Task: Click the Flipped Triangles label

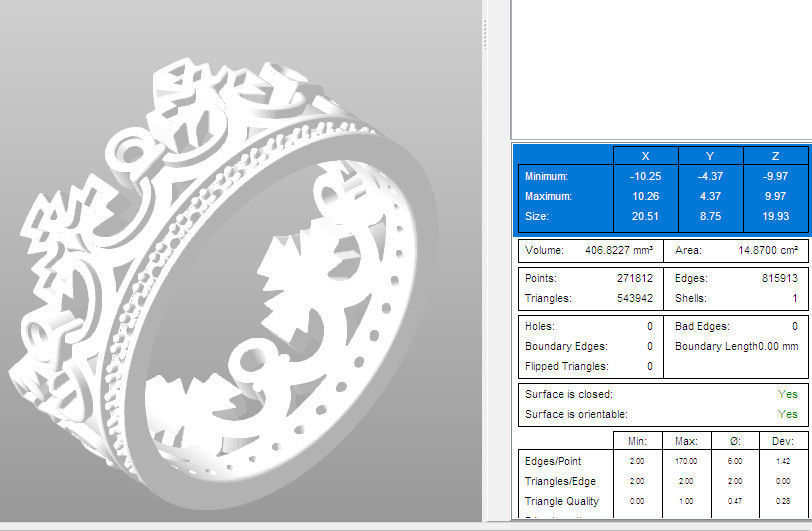Action: click(567, 366)
